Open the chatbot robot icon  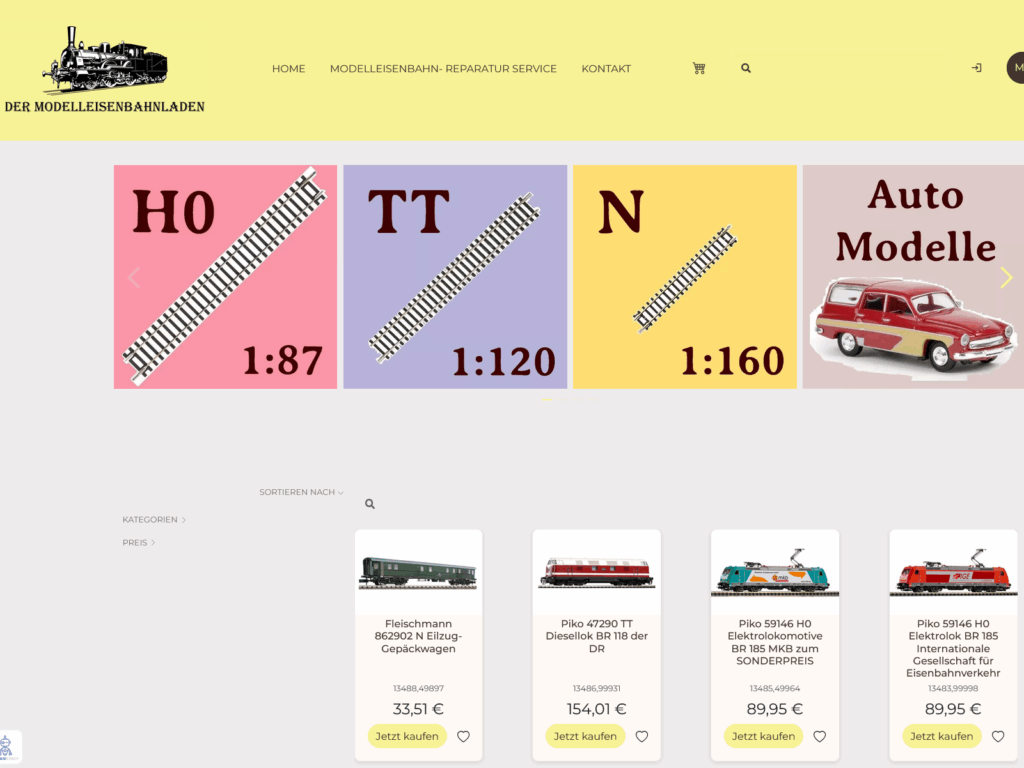pos(7,746)
